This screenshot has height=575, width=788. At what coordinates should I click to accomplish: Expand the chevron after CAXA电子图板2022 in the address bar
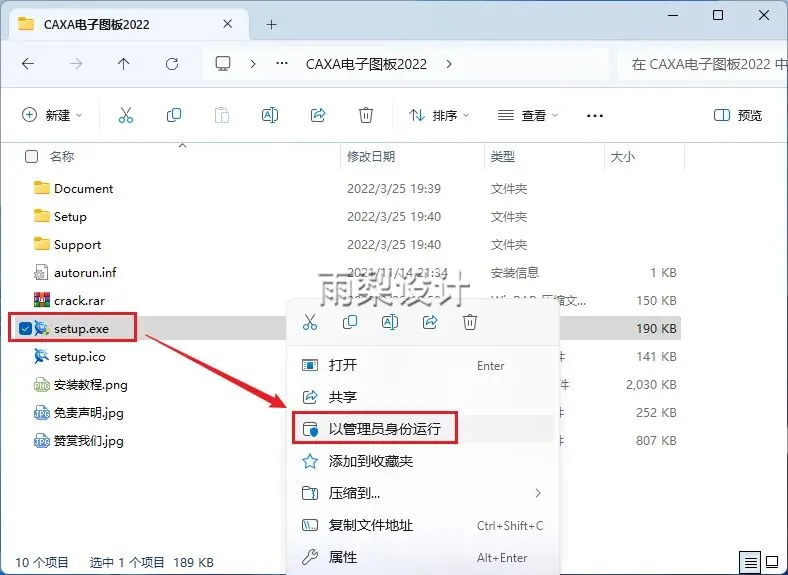click(x=449, y=64)
